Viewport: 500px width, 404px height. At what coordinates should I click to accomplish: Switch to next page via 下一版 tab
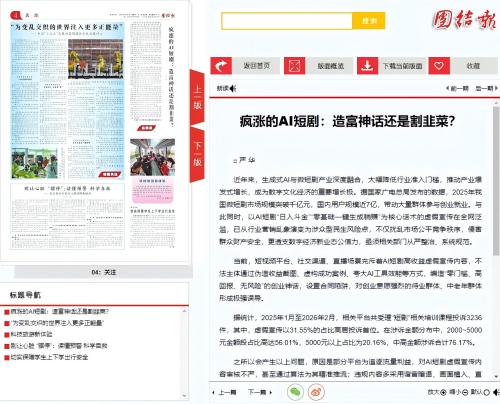pyautogui.click(x=197, y=155)
